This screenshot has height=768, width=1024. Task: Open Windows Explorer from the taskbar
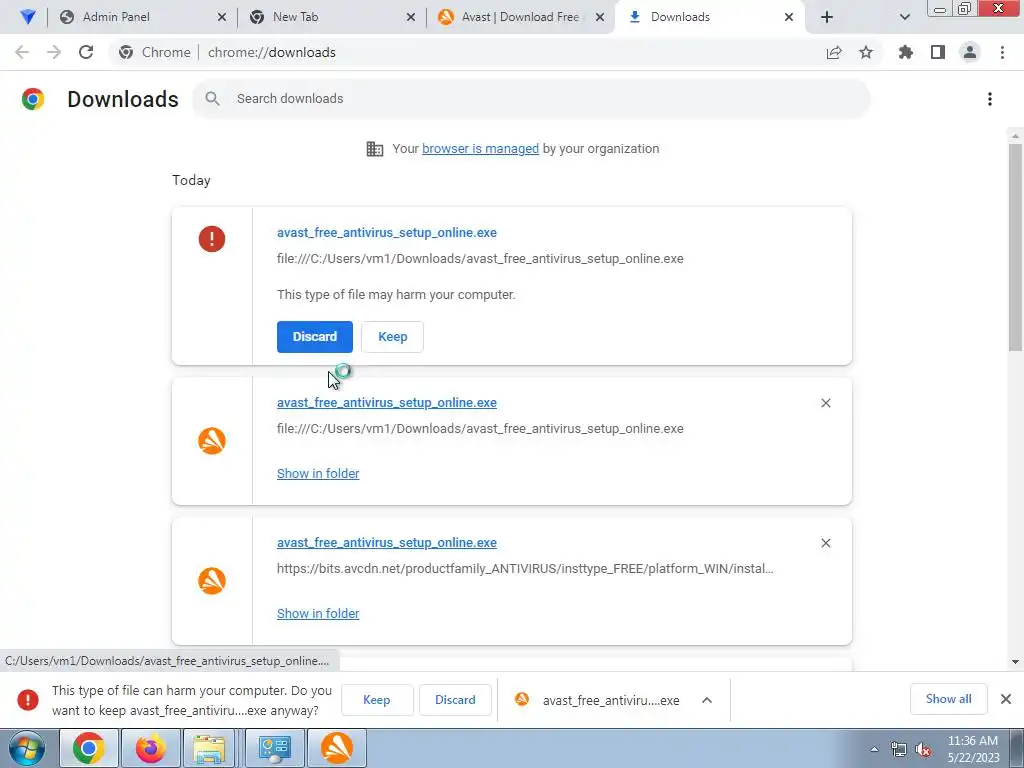click(x=209, y=748)
